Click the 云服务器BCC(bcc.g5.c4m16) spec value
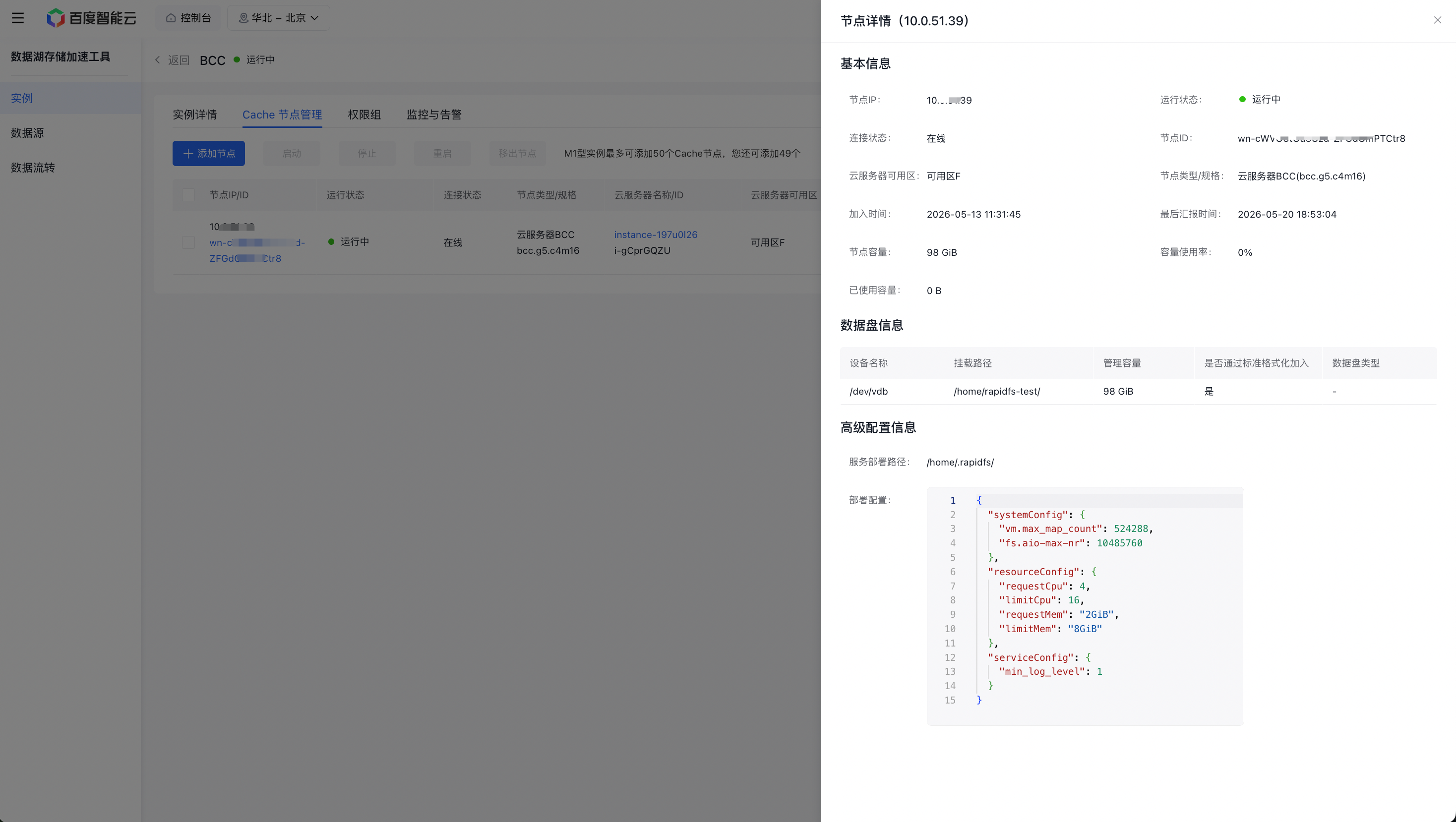This screenshot has width=1456, height=822. coord(1302,176)
